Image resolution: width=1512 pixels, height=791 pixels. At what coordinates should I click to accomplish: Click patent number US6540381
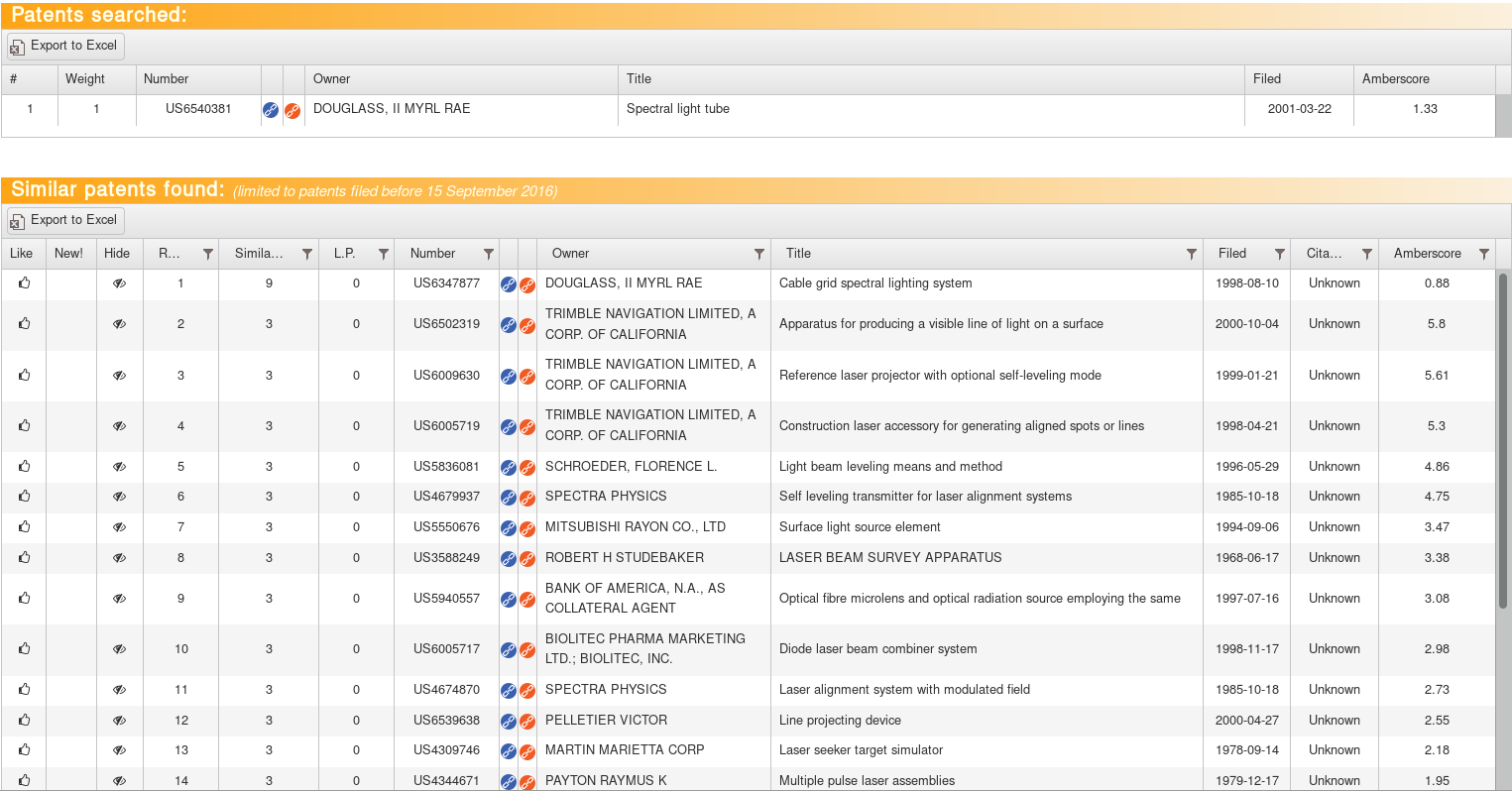tap(198, 109)
